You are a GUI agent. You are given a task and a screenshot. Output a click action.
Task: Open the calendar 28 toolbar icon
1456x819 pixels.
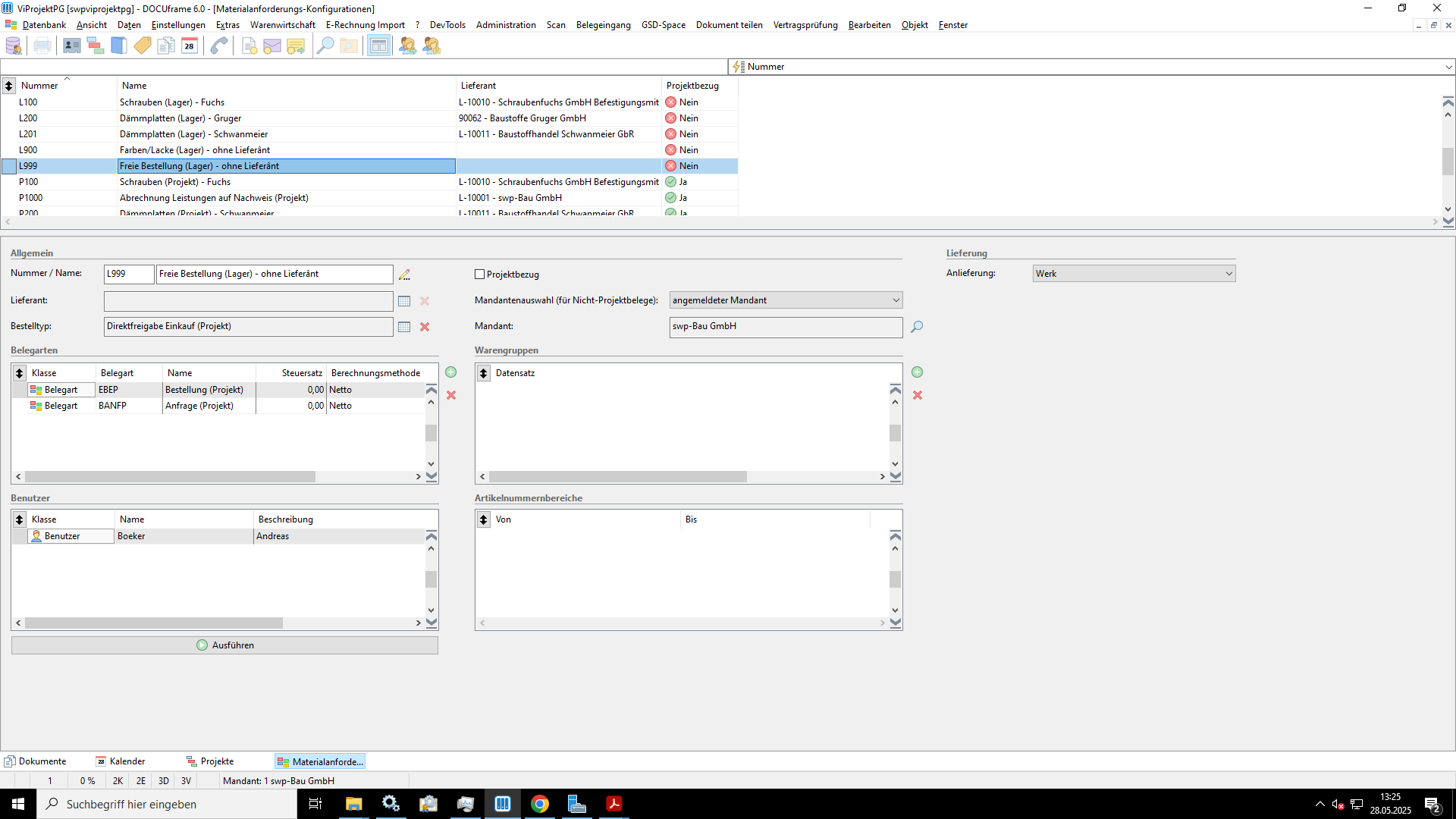[190, 46]
